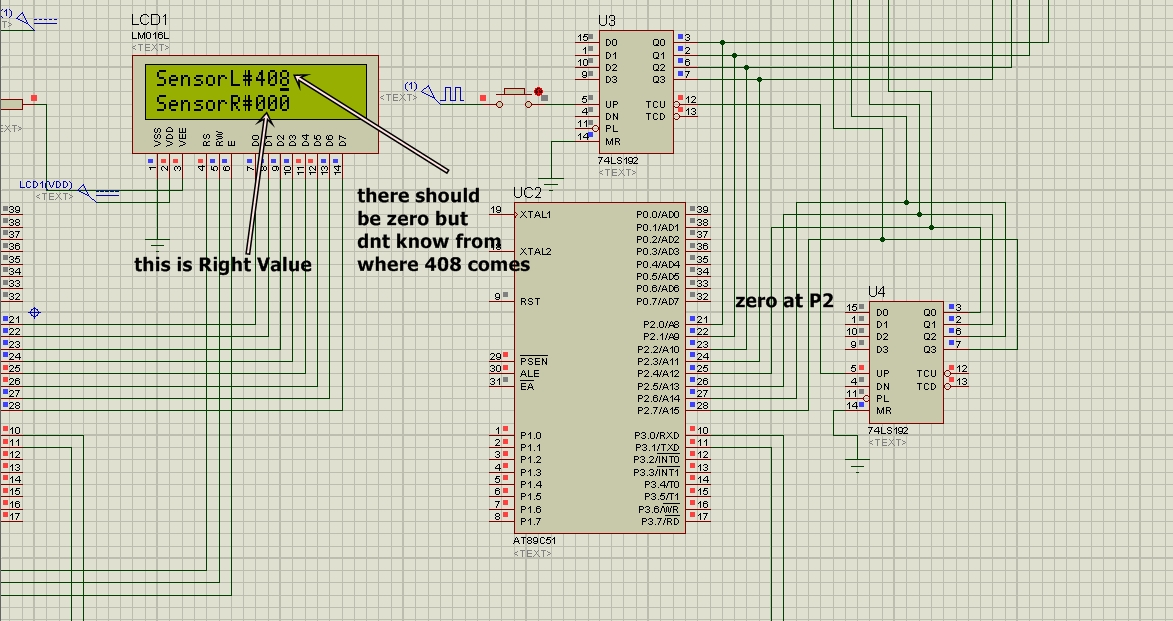This screenshot has height=621, width=1173.
Task: Select the U4 74LS192 counter chip
Action: click(x=905, y=362)
